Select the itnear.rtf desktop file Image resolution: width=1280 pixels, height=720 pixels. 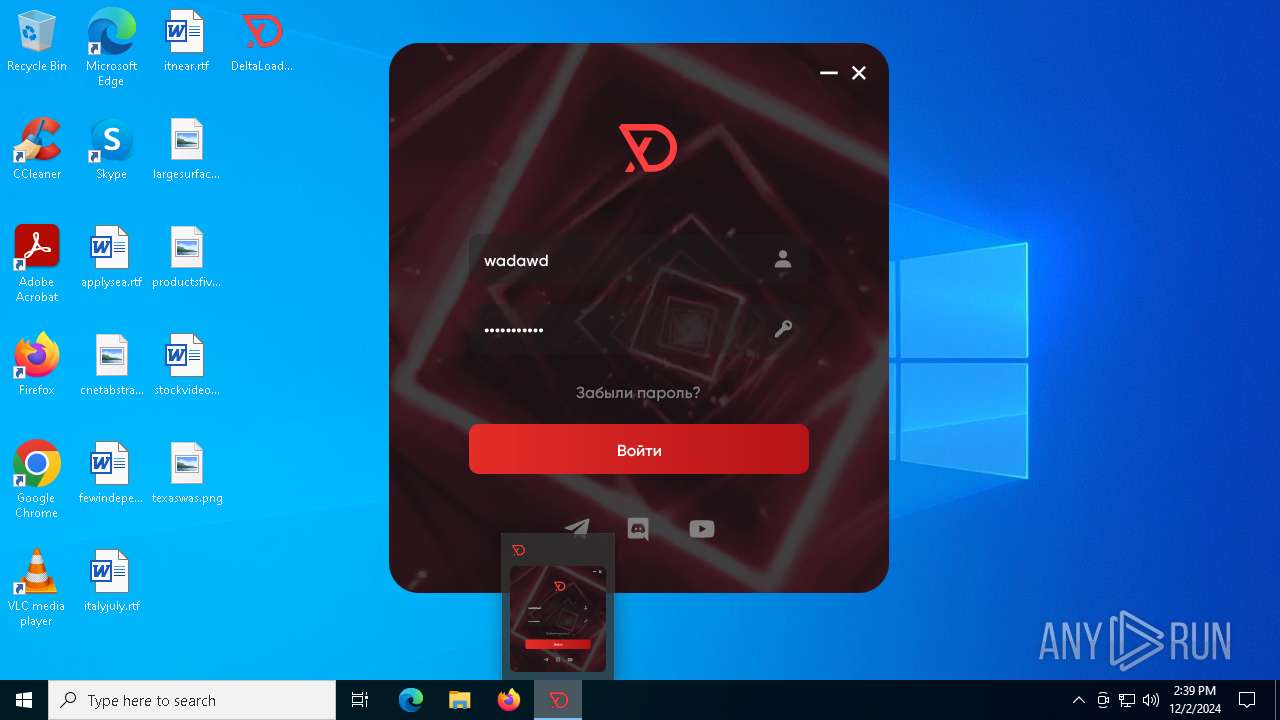(x=186, y=42)
